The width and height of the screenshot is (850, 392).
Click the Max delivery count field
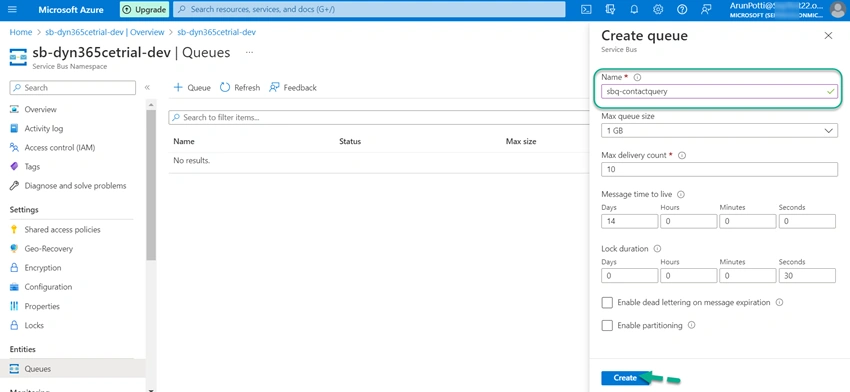(x=719, y=169)
